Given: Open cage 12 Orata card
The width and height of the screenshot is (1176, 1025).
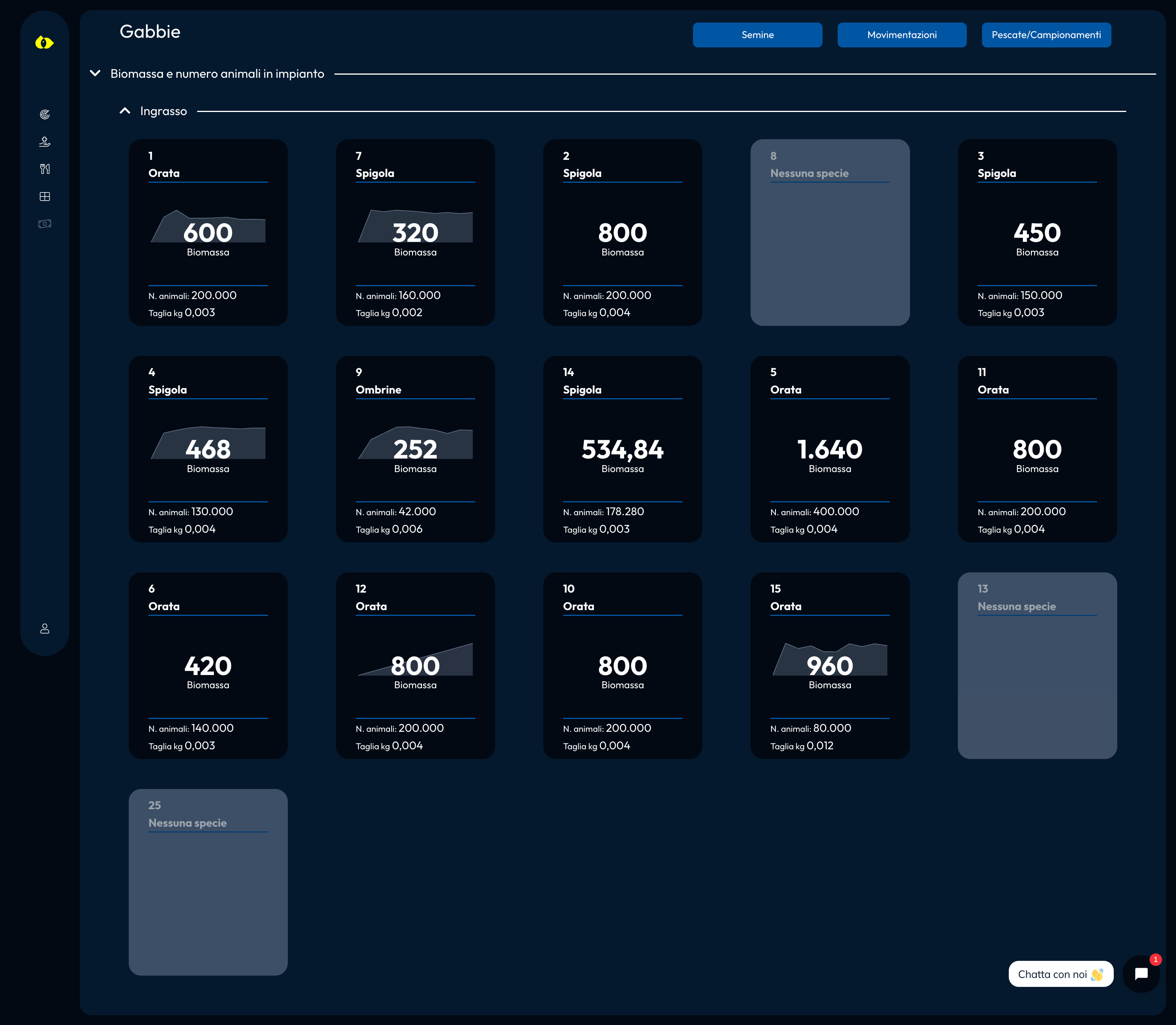Looking at the screenshot, I should pos(415,666).
